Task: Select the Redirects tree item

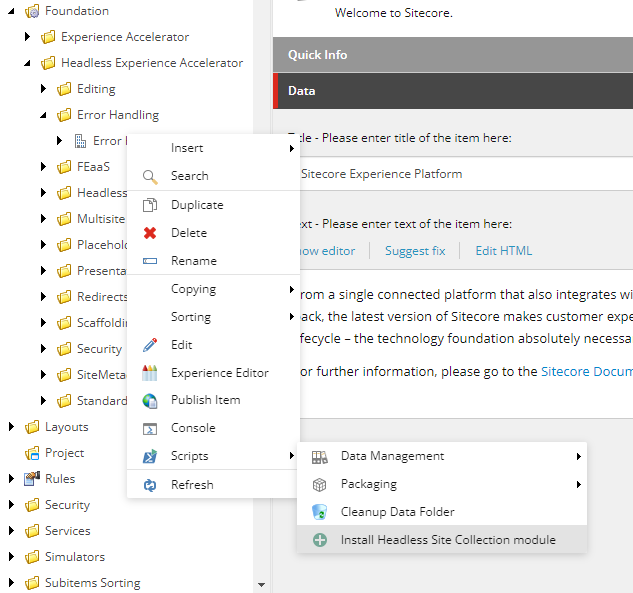Action: [x=102, y=297]
